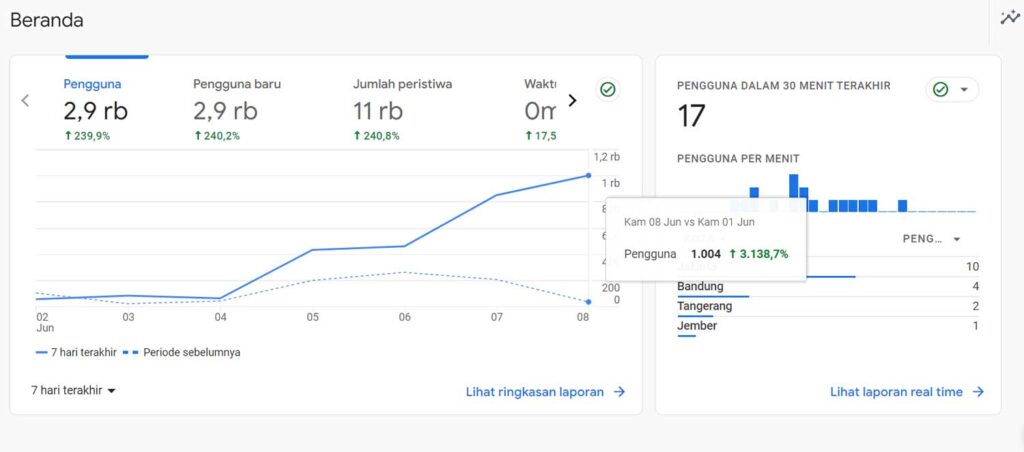This screenshot has width=1024, height=452.
Task: Open Lihat ringkasan laporan link
Action: 535,392
